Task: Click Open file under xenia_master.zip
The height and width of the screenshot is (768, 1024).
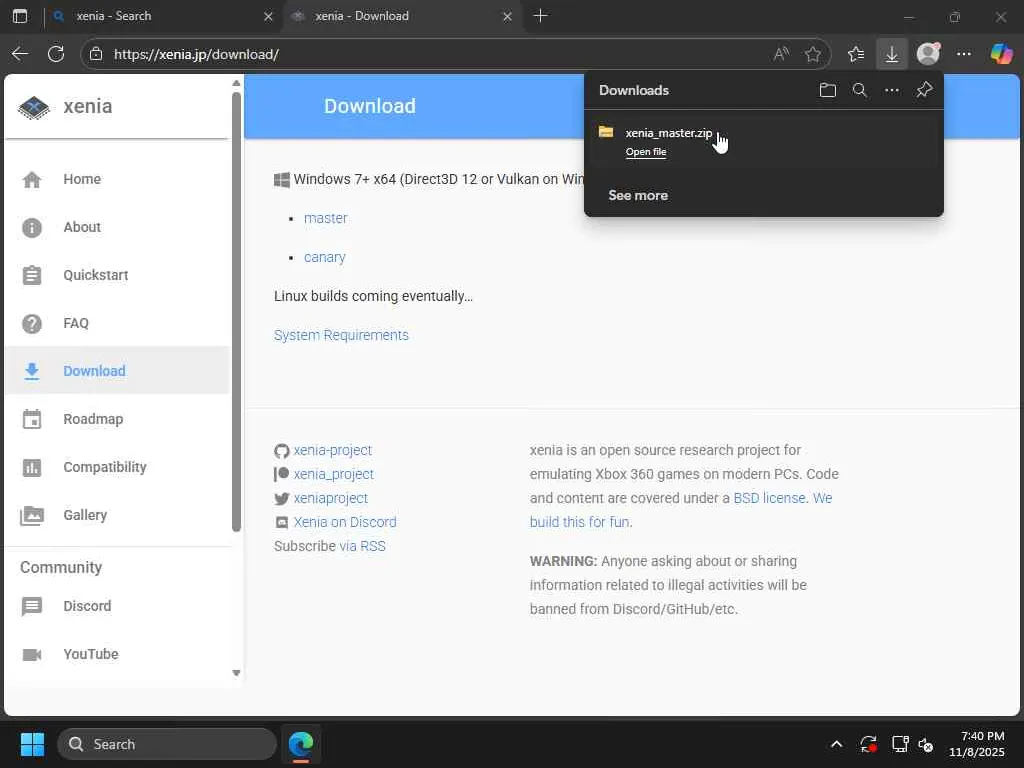Action: coord(646,152)
